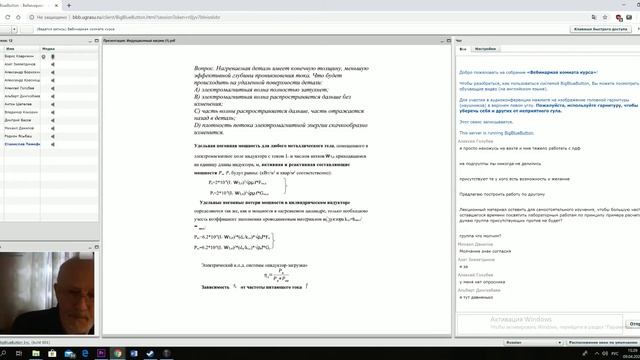Open the Все chat tab
The height and width of the screenshot is (360, 640).
463,49
